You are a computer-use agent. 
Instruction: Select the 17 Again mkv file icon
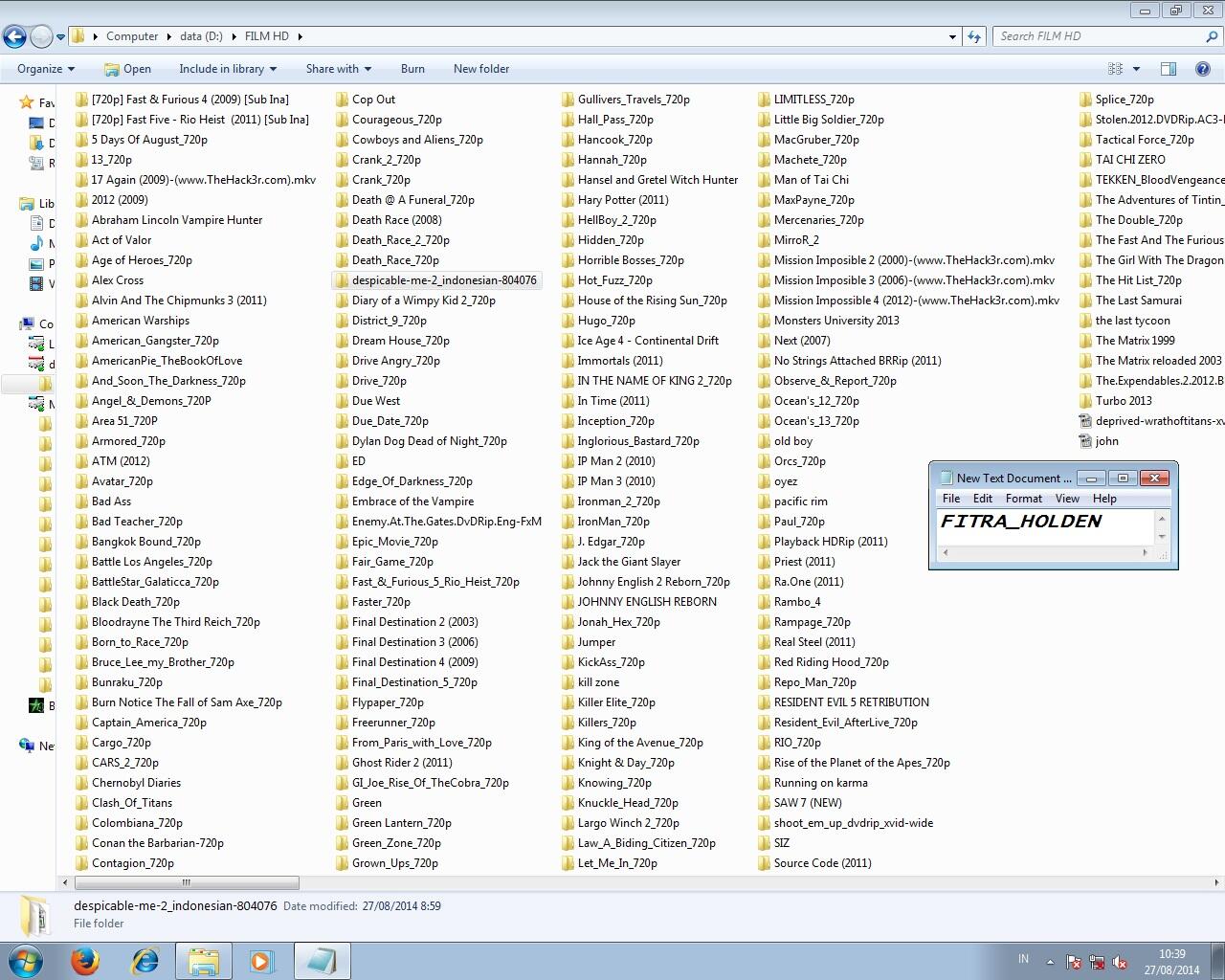click(x=81, y=180)
